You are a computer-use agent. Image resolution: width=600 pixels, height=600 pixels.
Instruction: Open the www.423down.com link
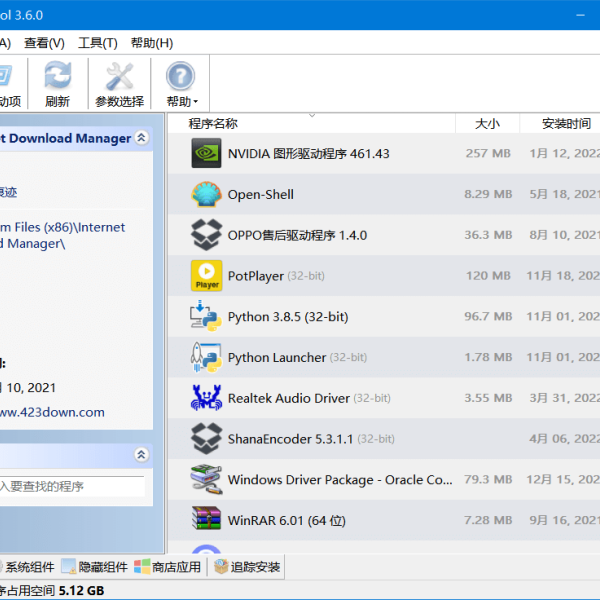pos(52,412)
